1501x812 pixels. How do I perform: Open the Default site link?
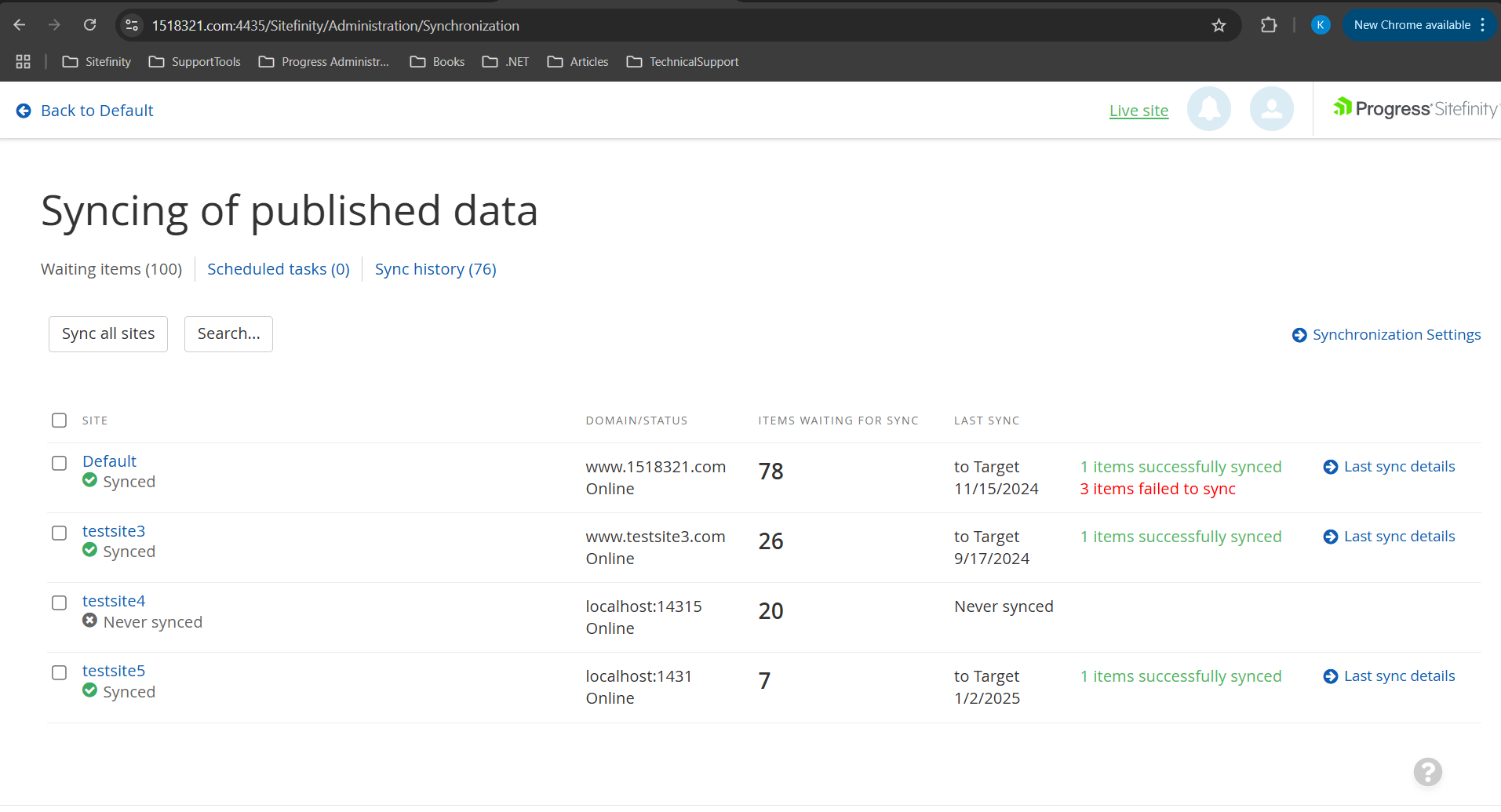tap(109, 461)
